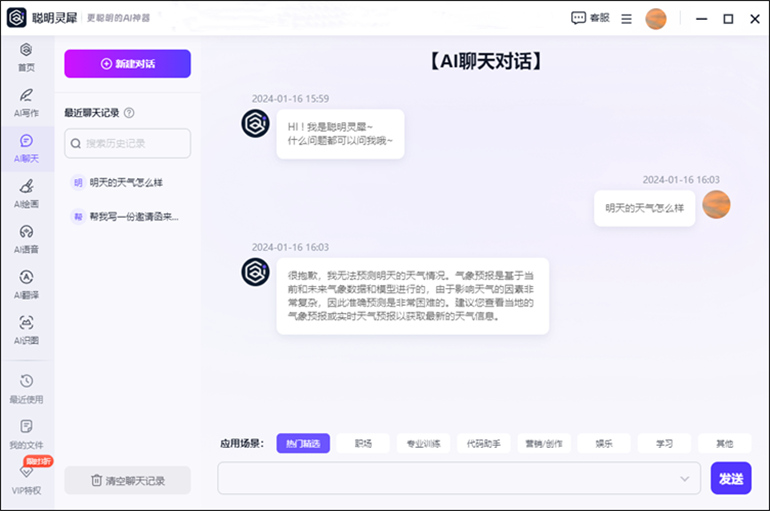Screen dimensions: 770x511
Task: Click the 聪明灵犀 app logo
Action: tap(16, 18)
